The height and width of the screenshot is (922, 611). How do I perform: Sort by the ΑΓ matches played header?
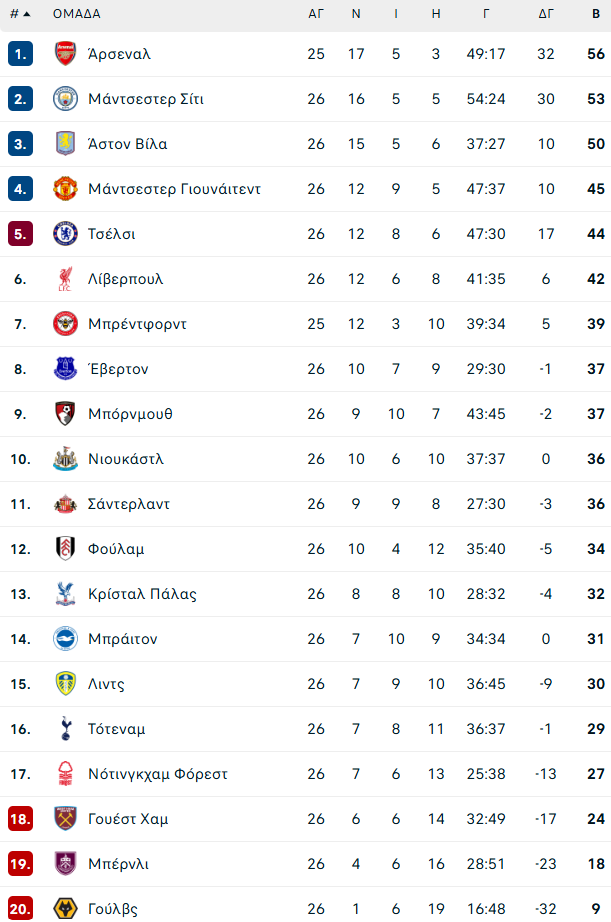click(316, 14)
